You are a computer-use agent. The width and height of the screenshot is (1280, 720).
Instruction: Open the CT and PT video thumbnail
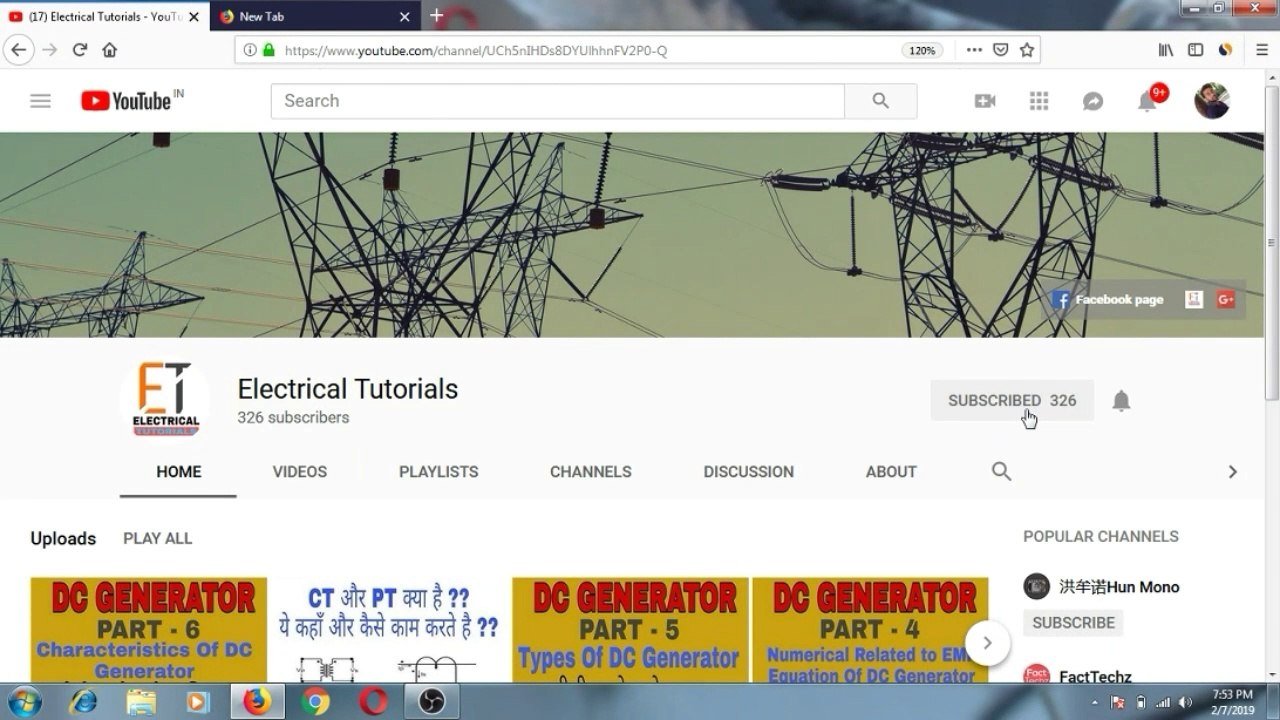point(389,630)
